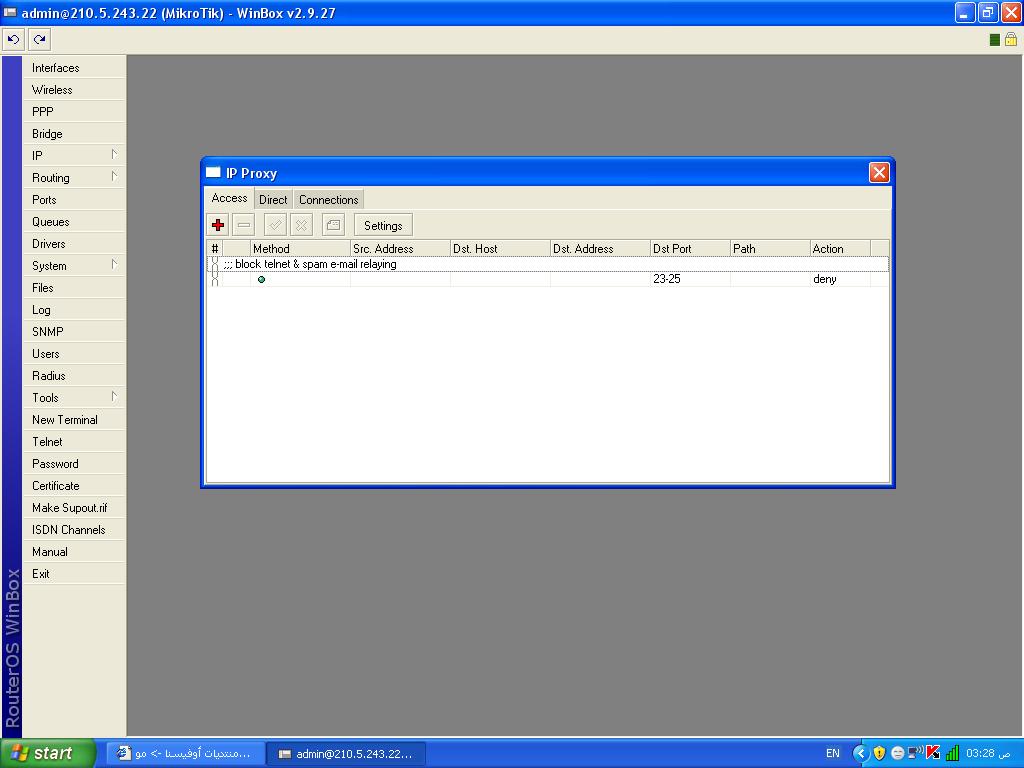Screen dimensions: 1024x768
Task: Switch to the Direct tab
Action: [273, 200]
